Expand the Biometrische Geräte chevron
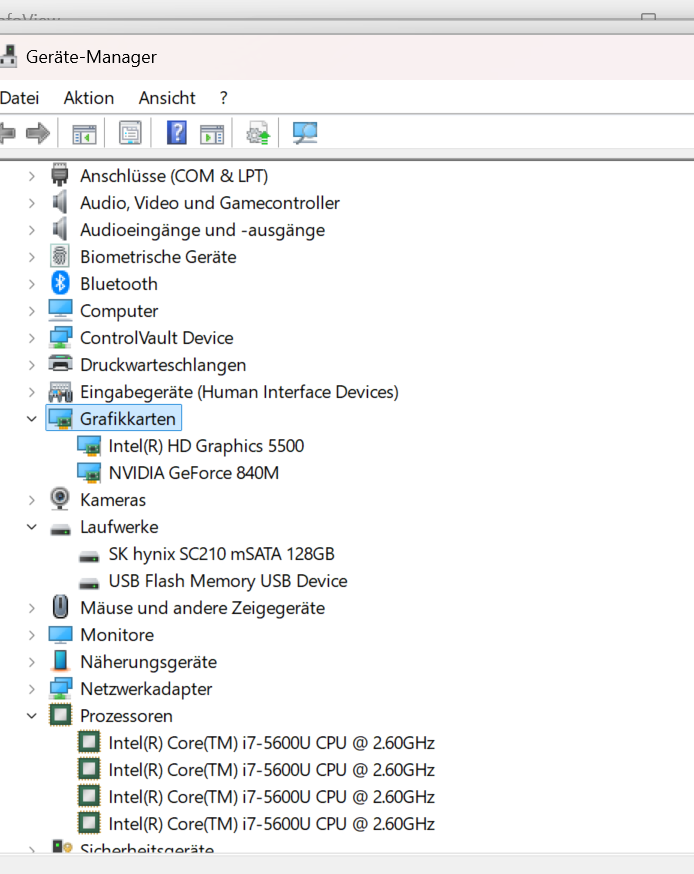 (32, 257)
